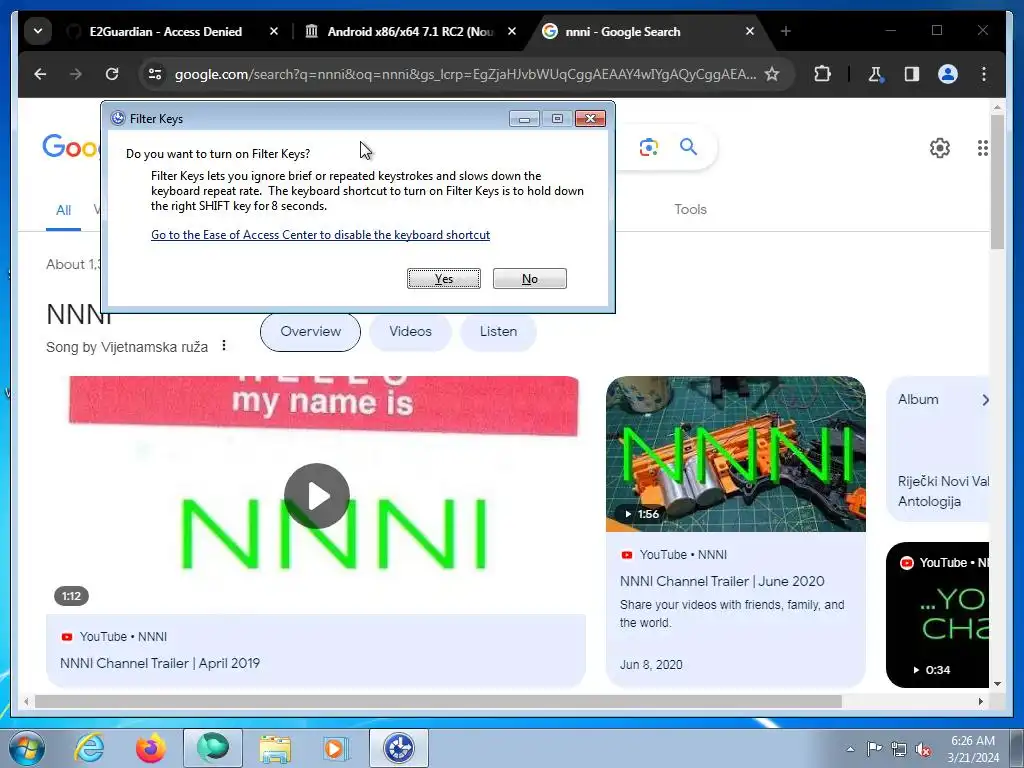The image size is (1024, 768).
Task: Select the All search results tab
Action: pos(63,210)
